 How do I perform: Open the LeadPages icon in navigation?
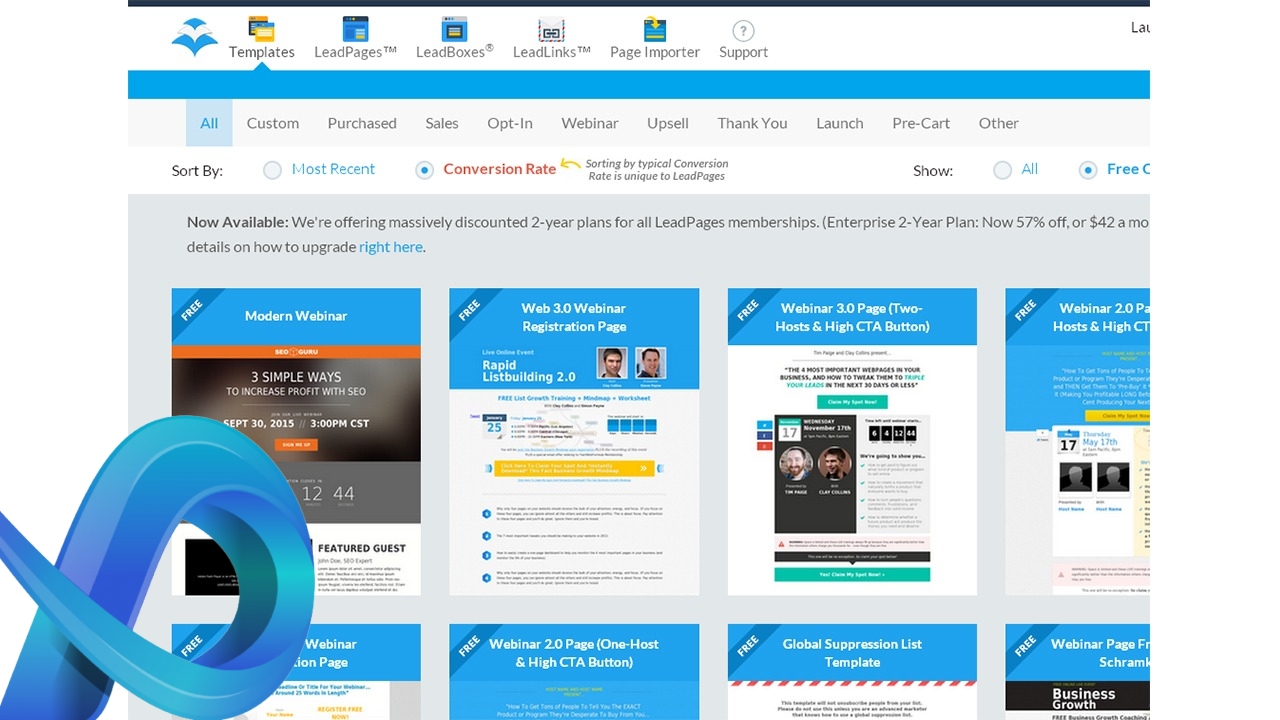[x=355, y=29]
